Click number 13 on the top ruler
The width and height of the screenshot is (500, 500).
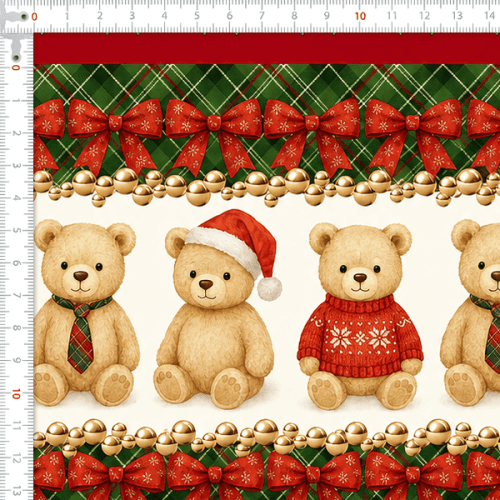click(457, 16)
